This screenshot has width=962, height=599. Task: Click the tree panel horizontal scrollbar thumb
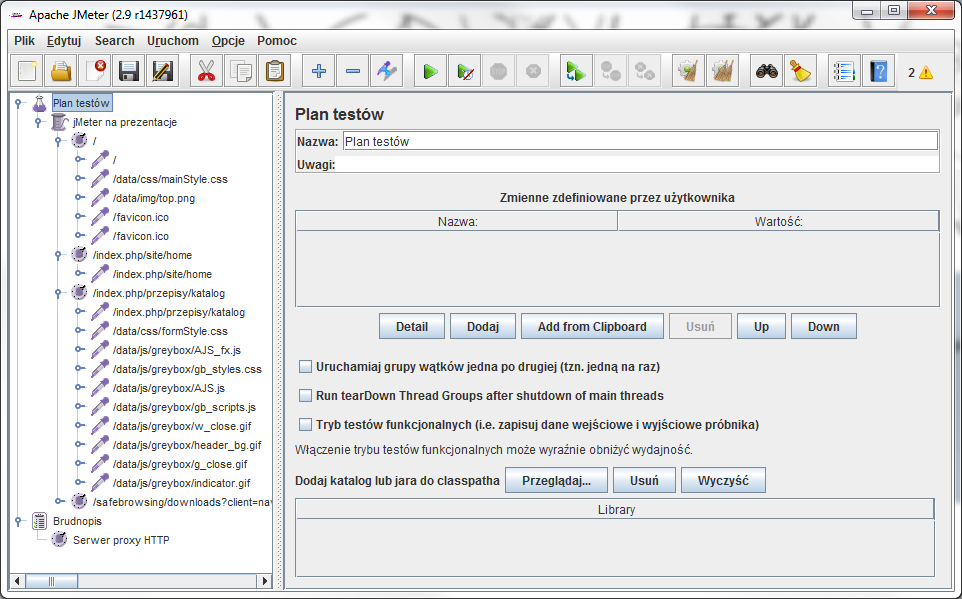[x=52, y=581]
